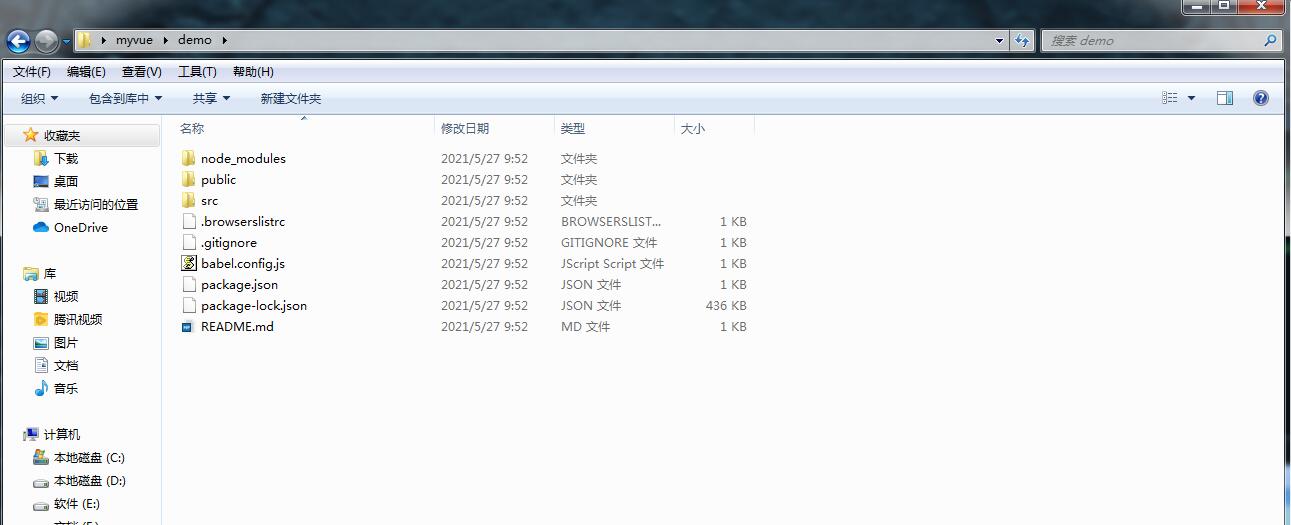Click the 新建文件夹 button
Viewport: 1291px width, 525px height.
(291, 98)
